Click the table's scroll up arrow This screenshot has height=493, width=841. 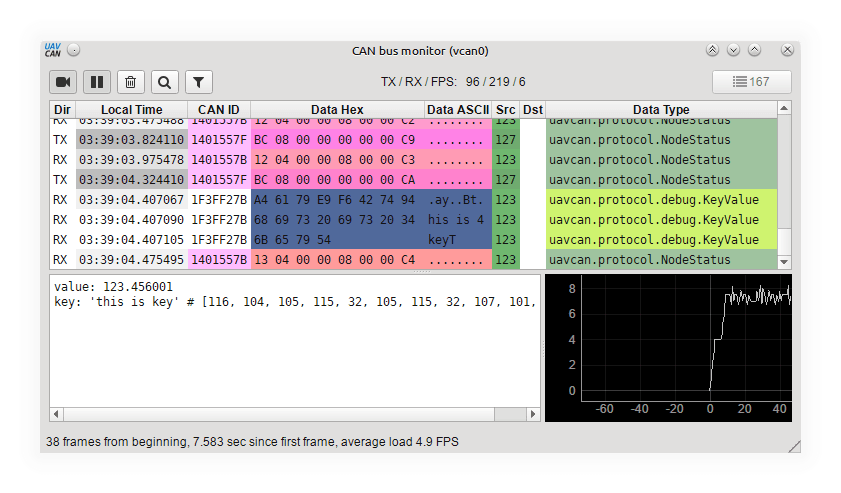(x=784, y=108)
